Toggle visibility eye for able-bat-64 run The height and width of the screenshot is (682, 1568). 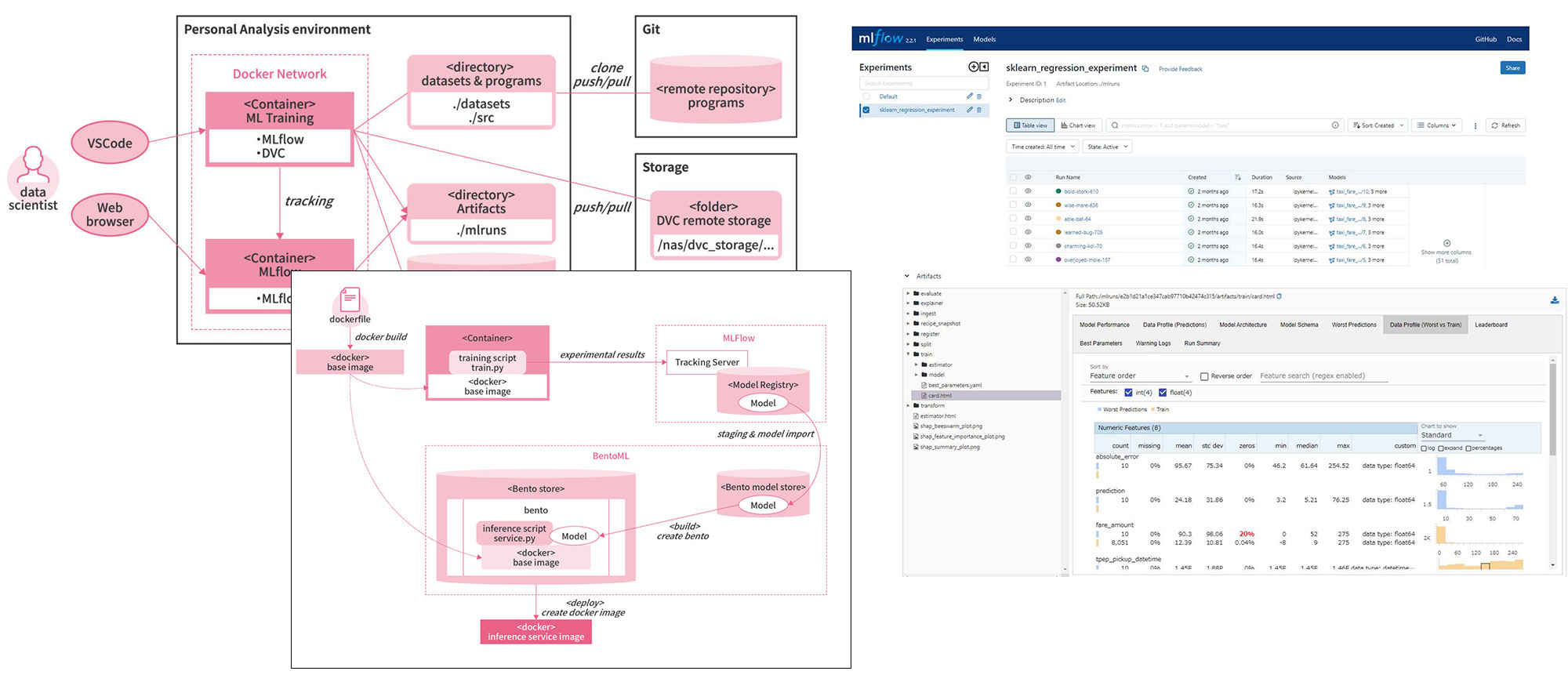tap(1028, 219)
